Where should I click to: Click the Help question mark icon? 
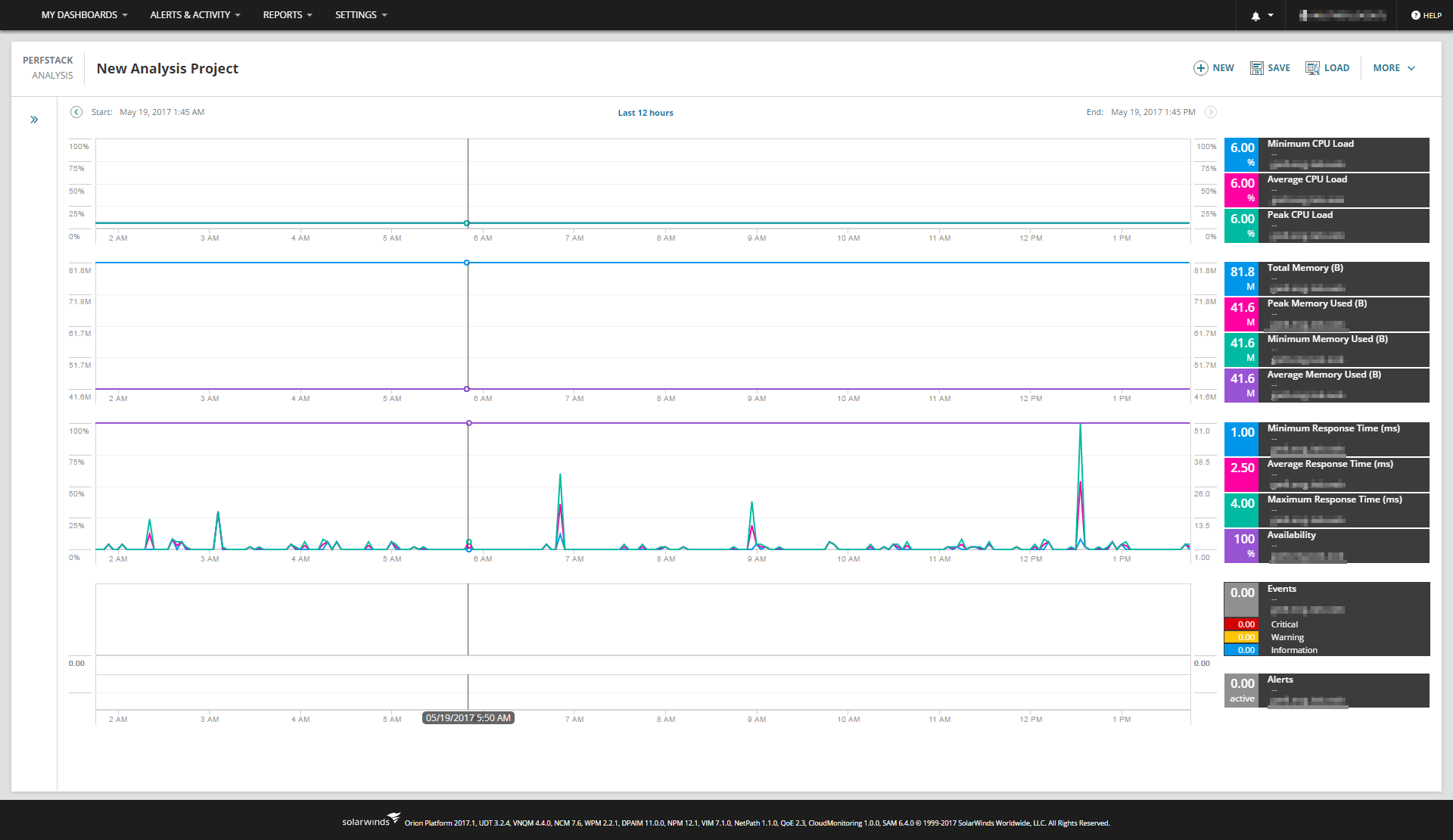coord(1415,15)
